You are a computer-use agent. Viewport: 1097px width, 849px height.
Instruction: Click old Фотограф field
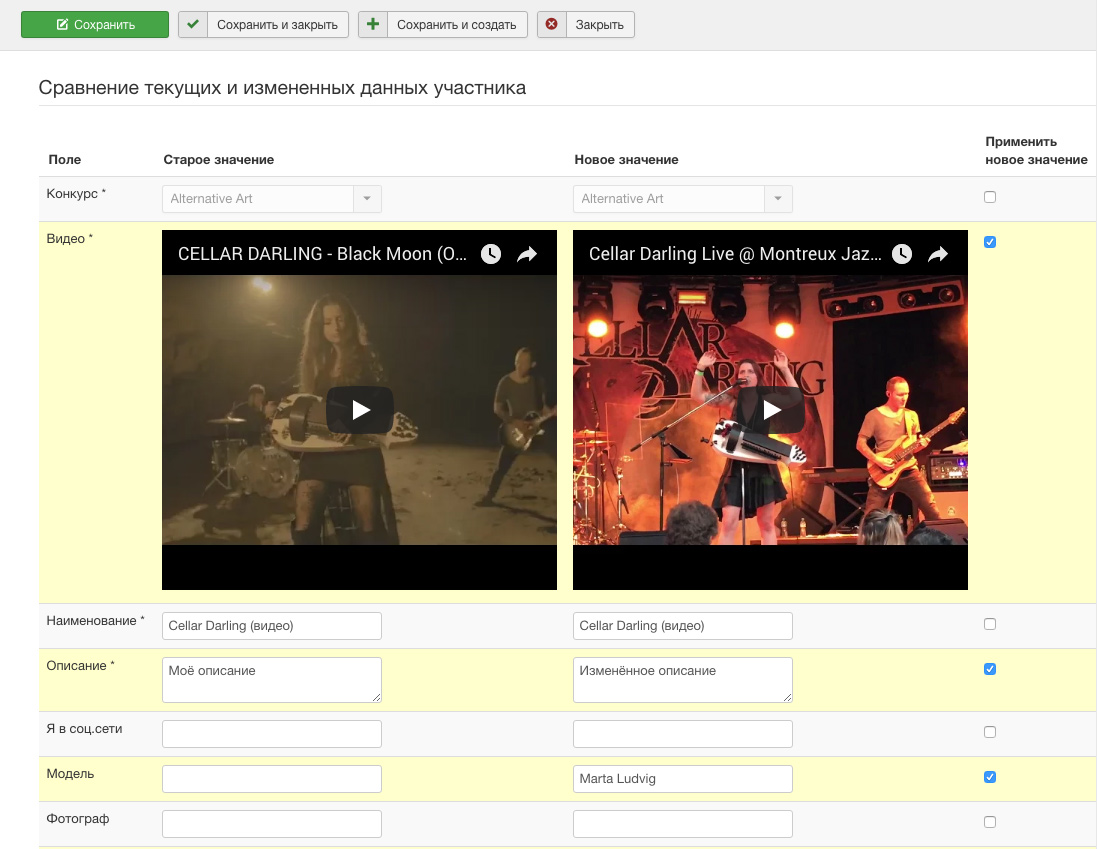click(271, 824)
